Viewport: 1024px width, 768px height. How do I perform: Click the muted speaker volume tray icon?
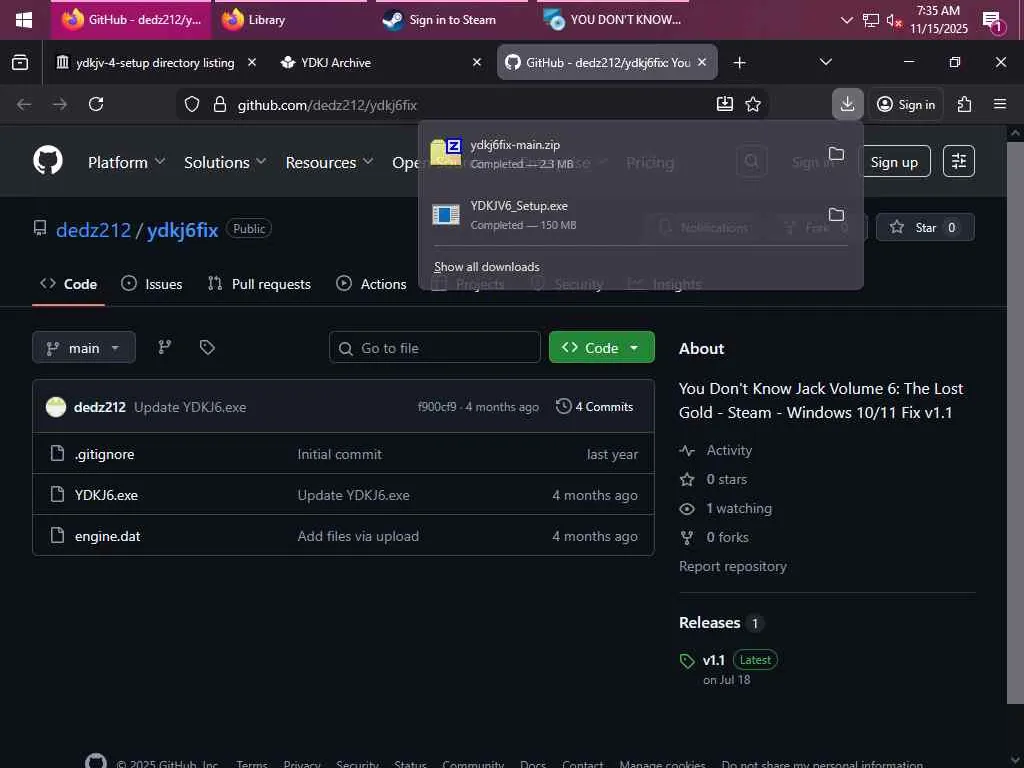coord(893,21)
